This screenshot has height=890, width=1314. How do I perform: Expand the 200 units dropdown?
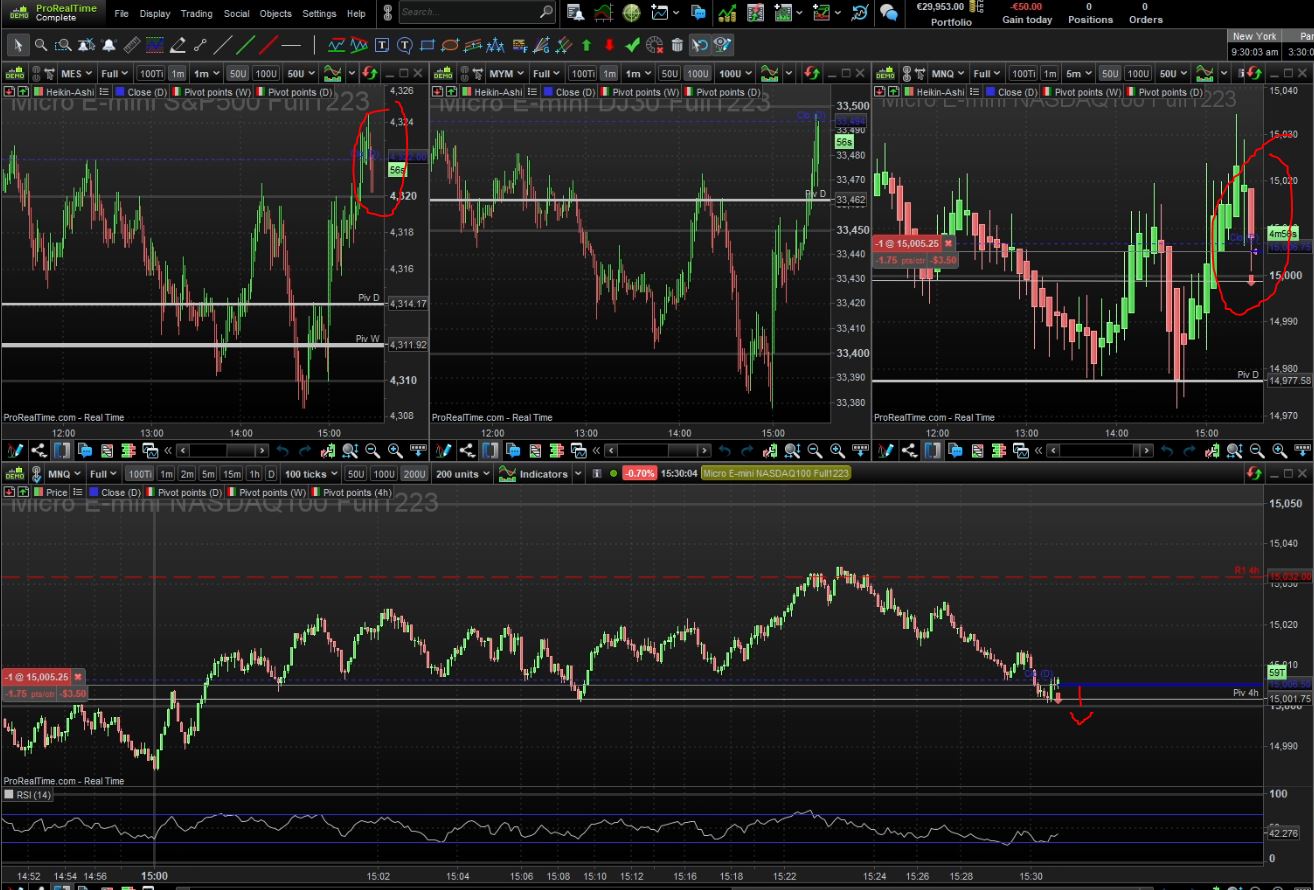(464, 473)
